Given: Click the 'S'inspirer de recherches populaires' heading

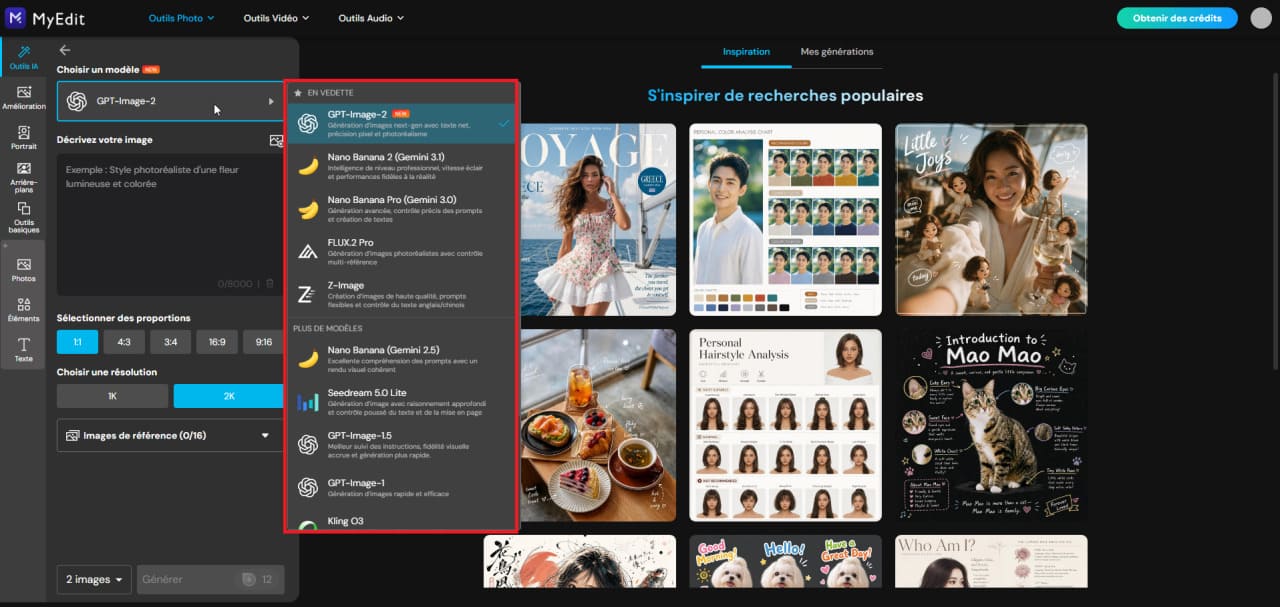Looking at the screenshot, I should click(785, 96).
